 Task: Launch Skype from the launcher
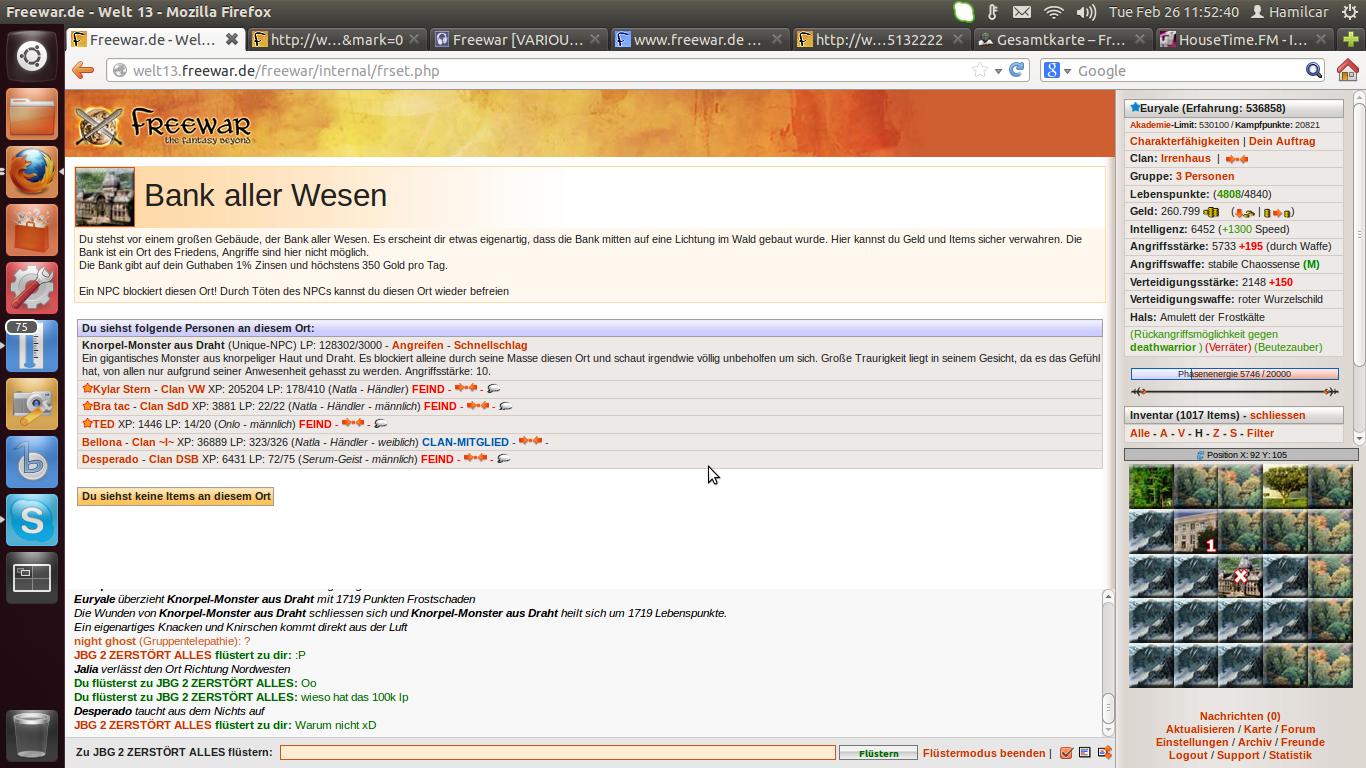[32, 520]
